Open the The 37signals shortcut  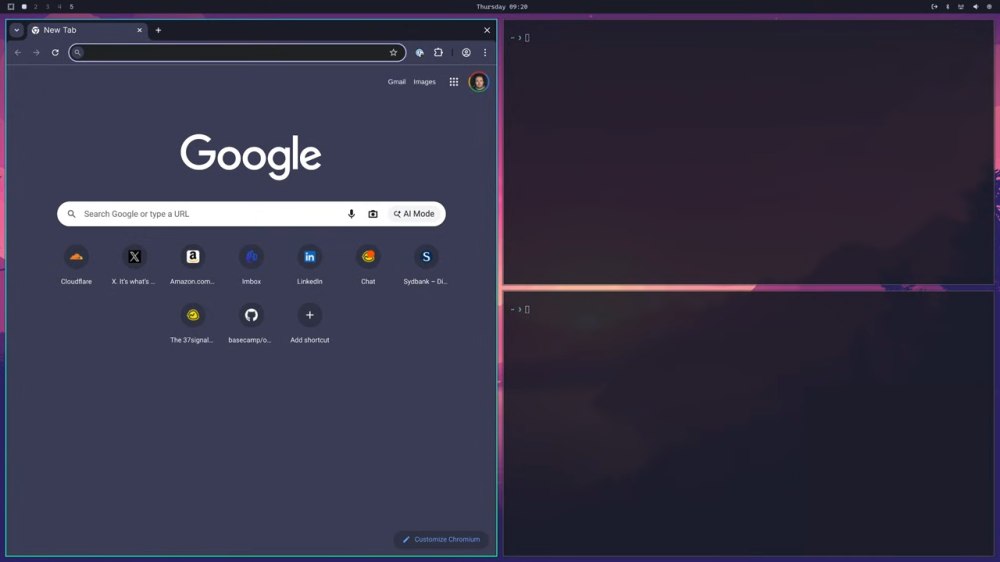193,323
